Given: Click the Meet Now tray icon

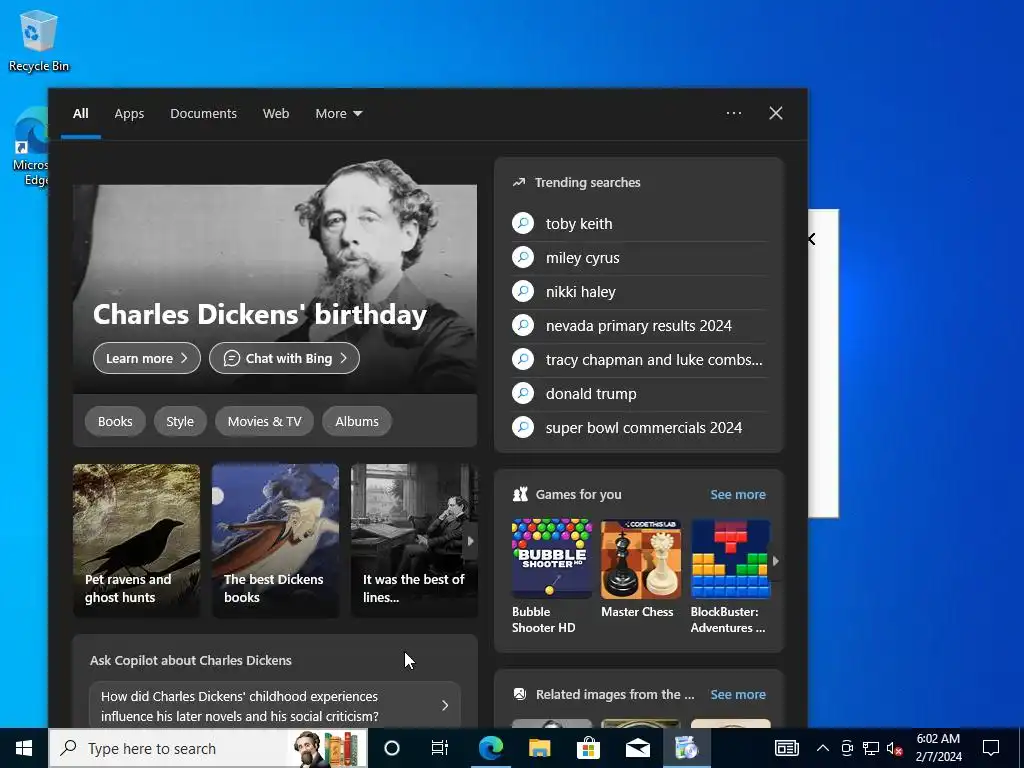Looking at the screenshot, I should [x=847, y=748].
